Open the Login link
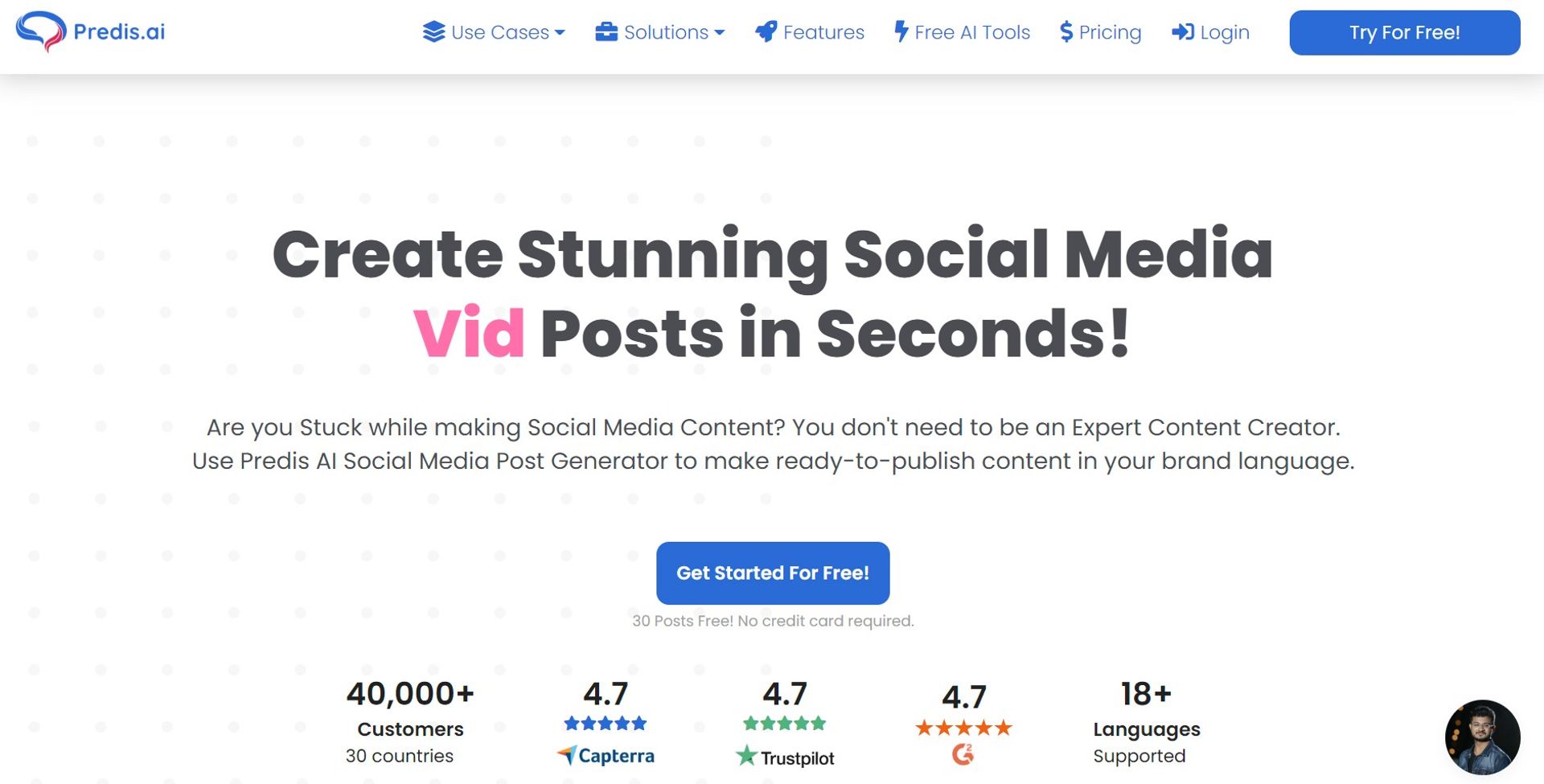 point(1224,32)
